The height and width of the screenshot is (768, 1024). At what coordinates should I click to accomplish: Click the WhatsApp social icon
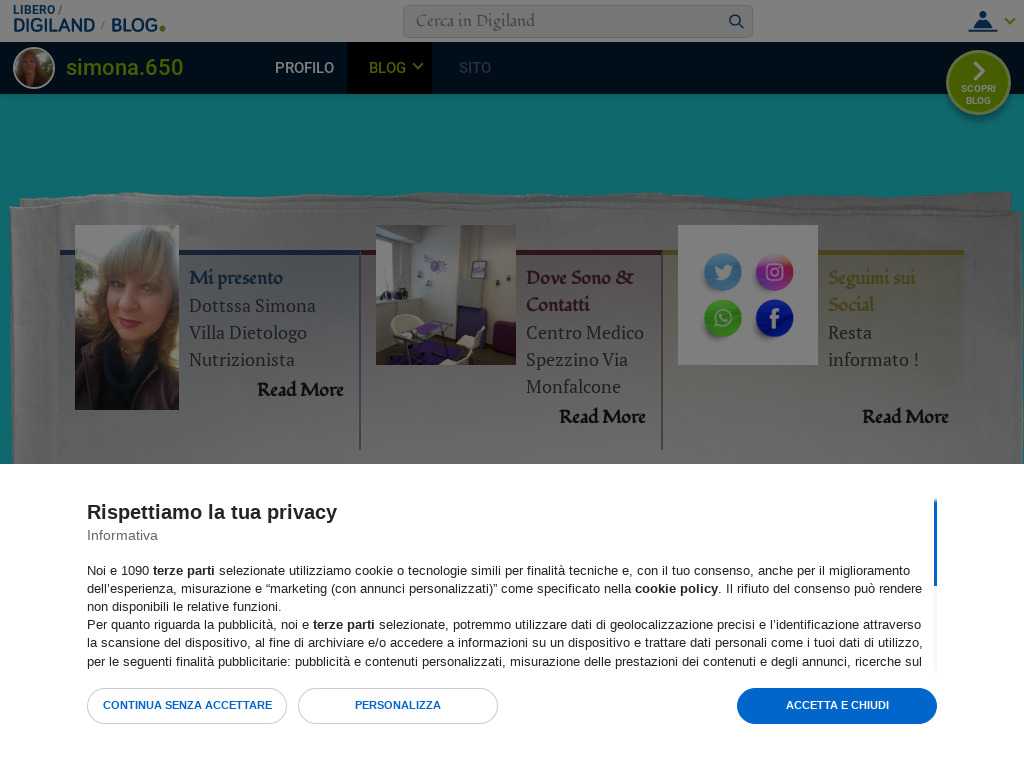click(x=723, y=319)
